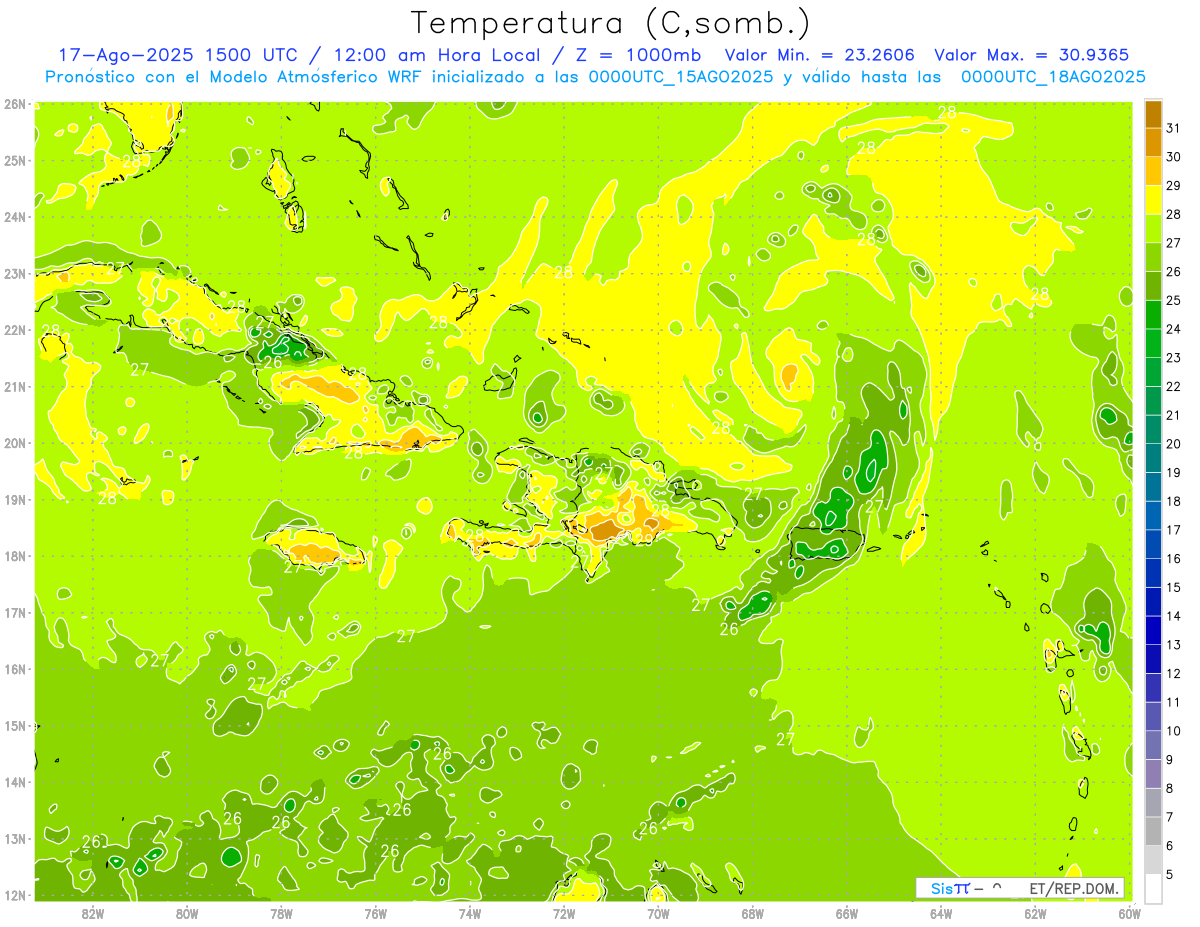Click the 22N latitude axis label

pos(15,330)
